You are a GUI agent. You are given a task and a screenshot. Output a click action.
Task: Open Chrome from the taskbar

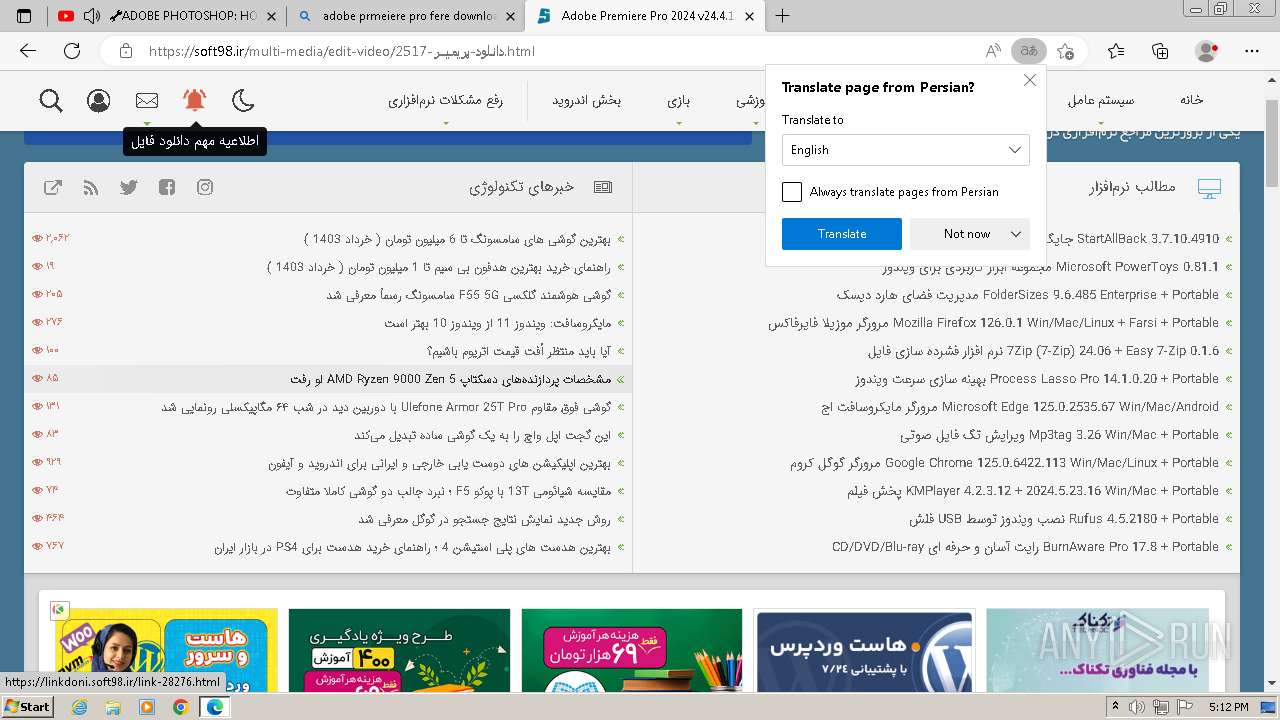180,707
